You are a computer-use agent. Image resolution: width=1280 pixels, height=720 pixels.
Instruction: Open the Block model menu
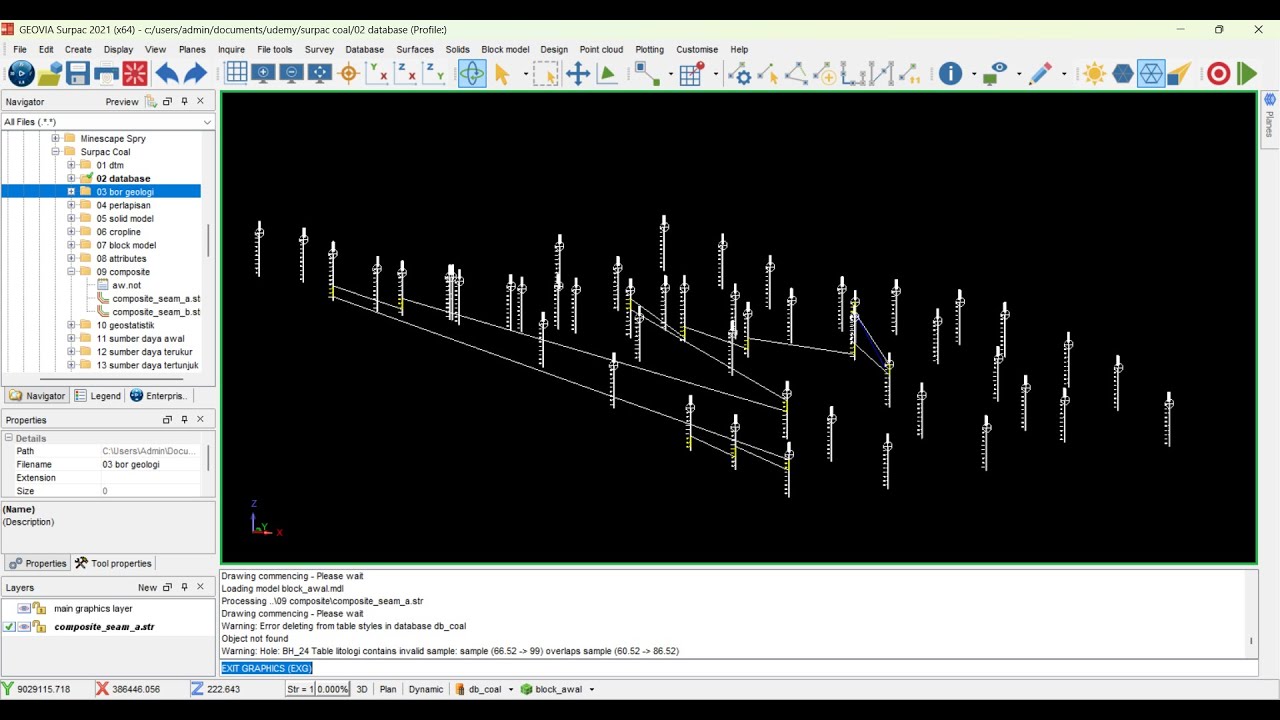505,49
